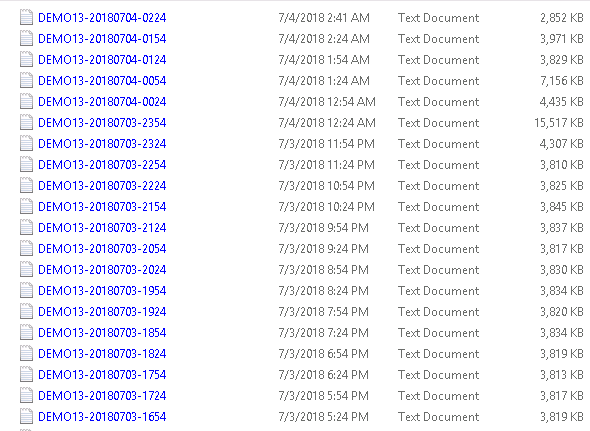Click the file icon for DEMO13-20180703-1654

pyautogui.click(x=26, y=417)
